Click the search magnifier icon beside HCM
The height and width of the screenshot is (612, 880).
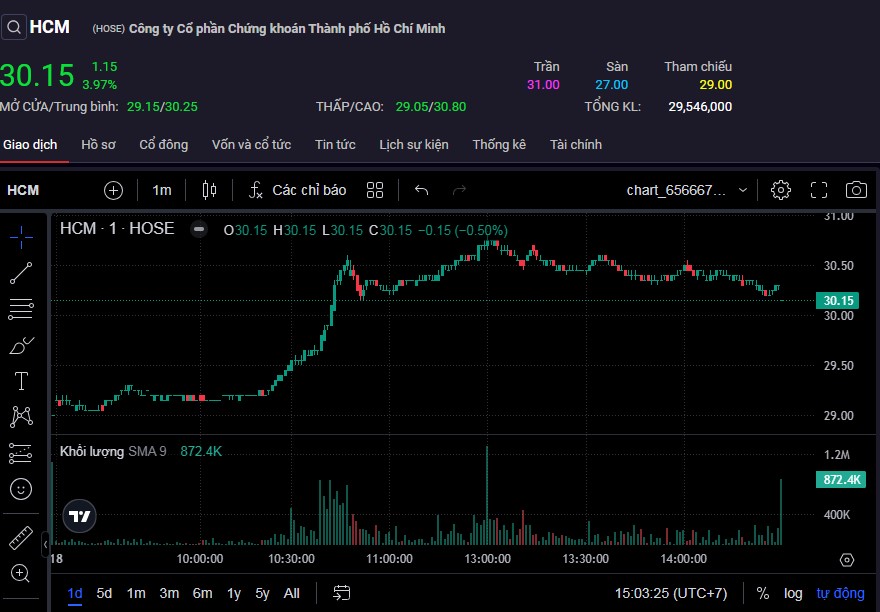click(13, 28)
